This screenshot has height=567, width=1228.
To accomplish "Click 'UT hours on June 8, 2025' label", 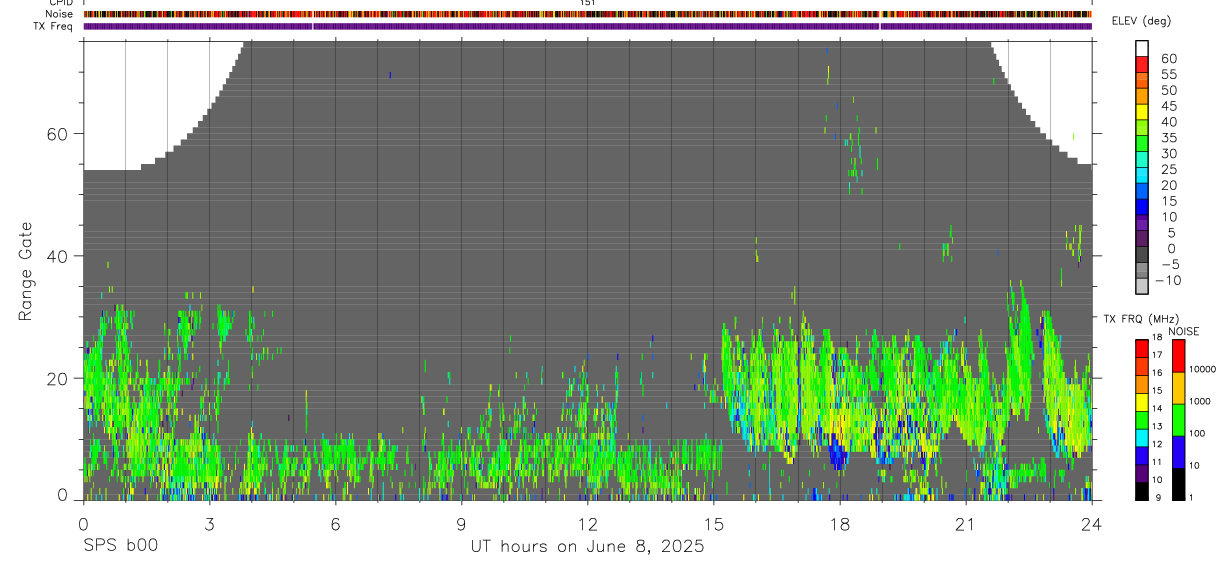I will [588, 547].
